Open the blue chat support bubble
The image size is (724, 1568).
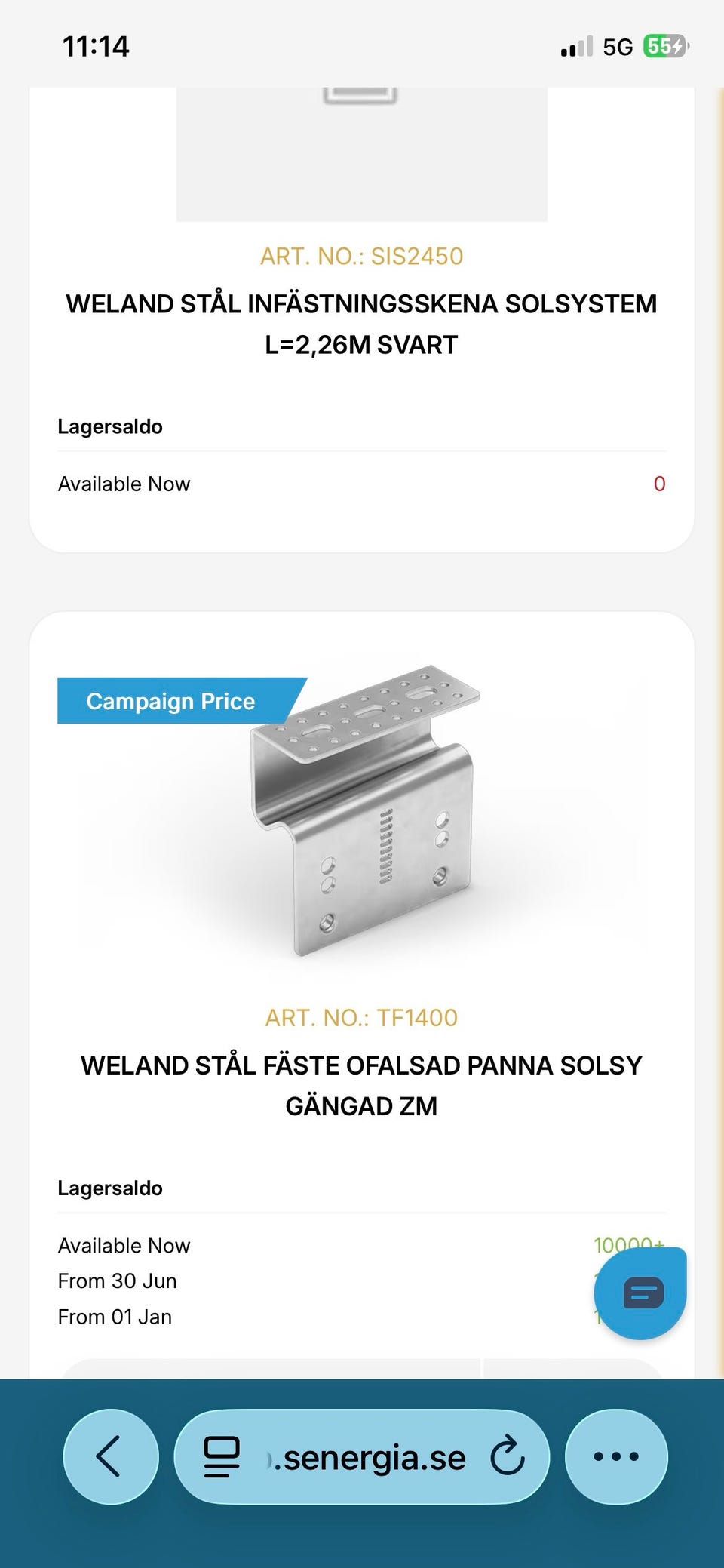click(x=641, y=1293)
